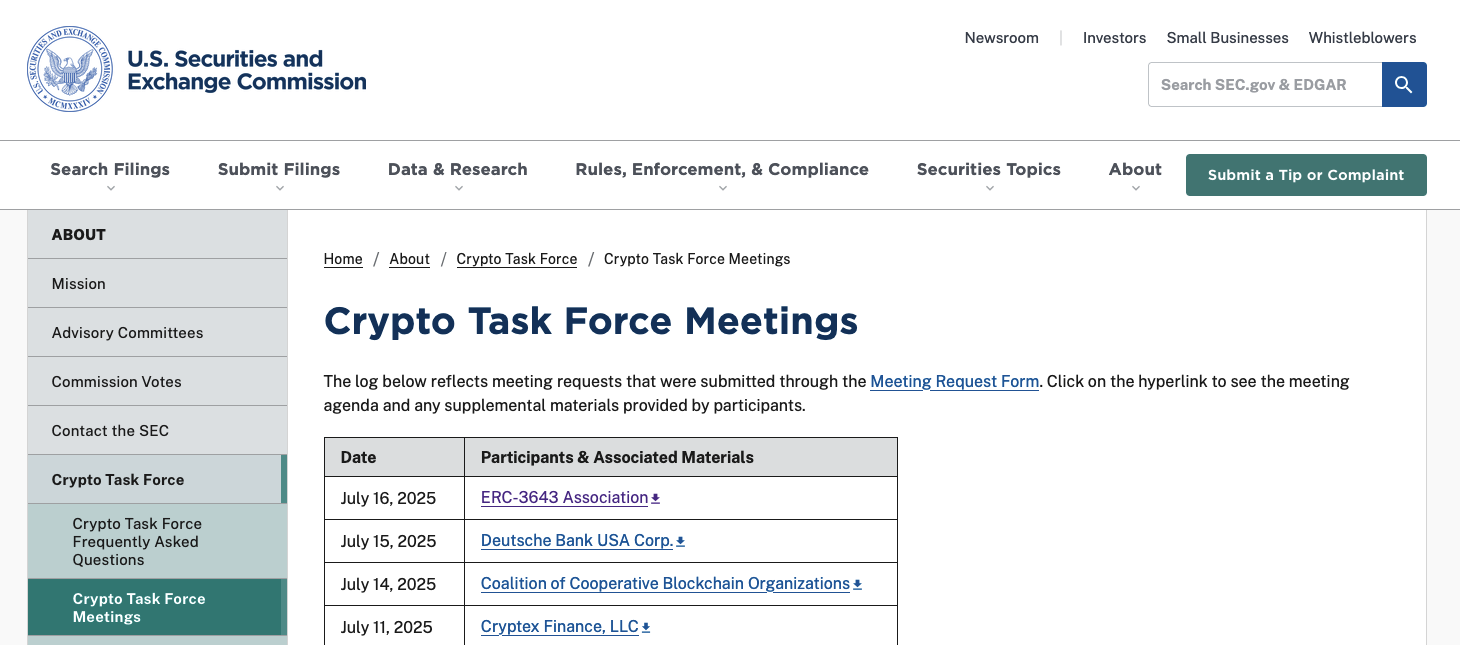The height and width of the screenshot is (645, 1460).
Task: Open Crypto Task Force Frequently Asked Questions
Action: click(157, 542)
